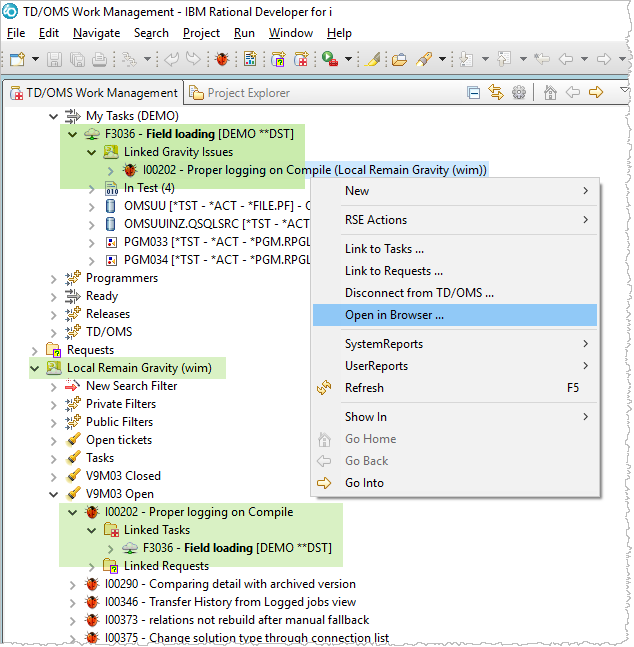Switch to the Project Explorer tab
The width and height of the screenshot is (634, 647).
click(247, 93)
